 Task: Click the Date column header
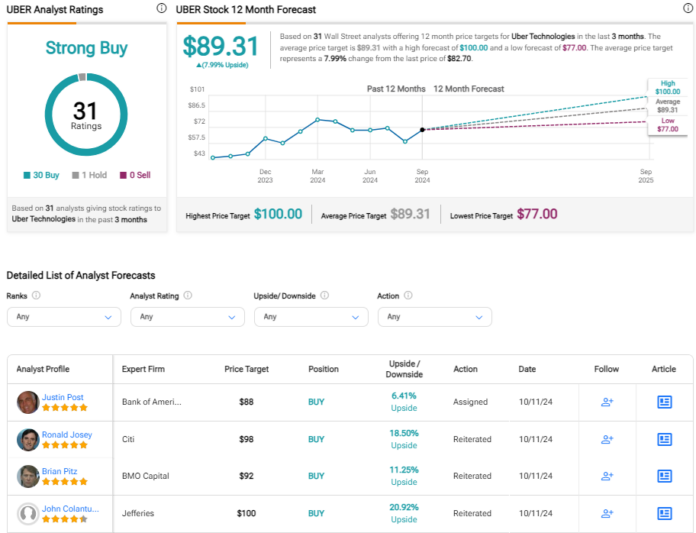527,368
